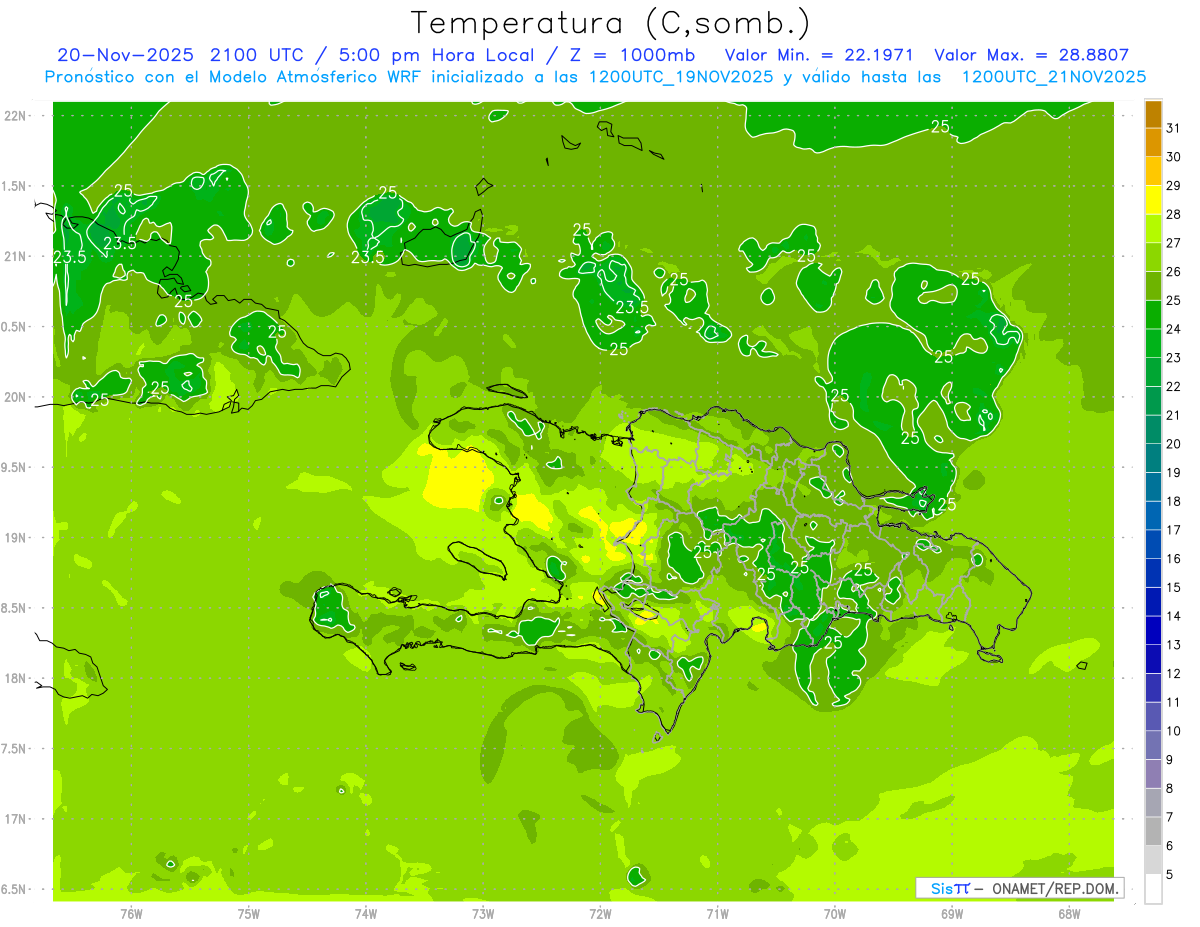This screenshot has height=927, width=1200.
Task: Click the color scale label "28"
Action: click(1173, 214)
